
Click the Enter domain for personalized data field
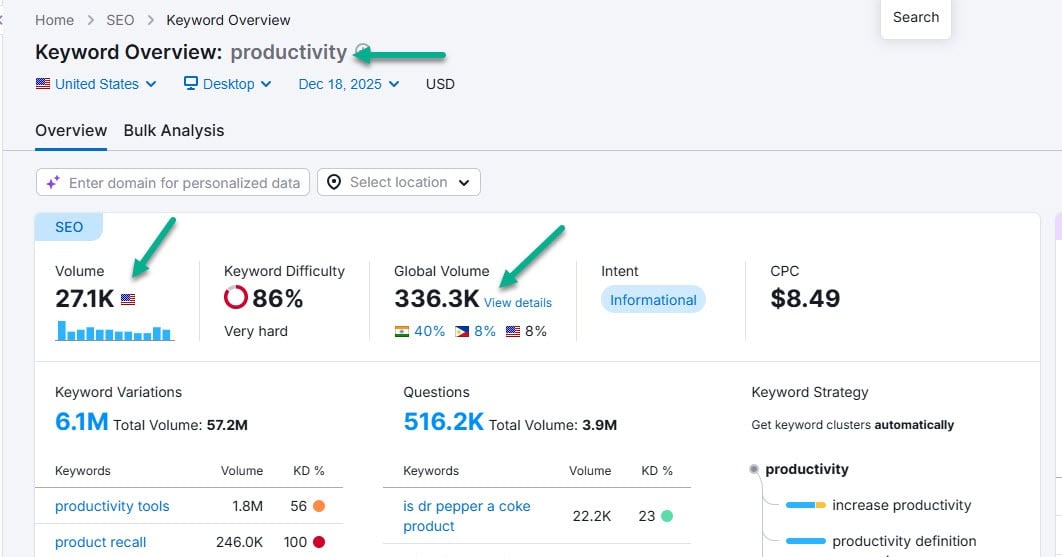(173, 182)
